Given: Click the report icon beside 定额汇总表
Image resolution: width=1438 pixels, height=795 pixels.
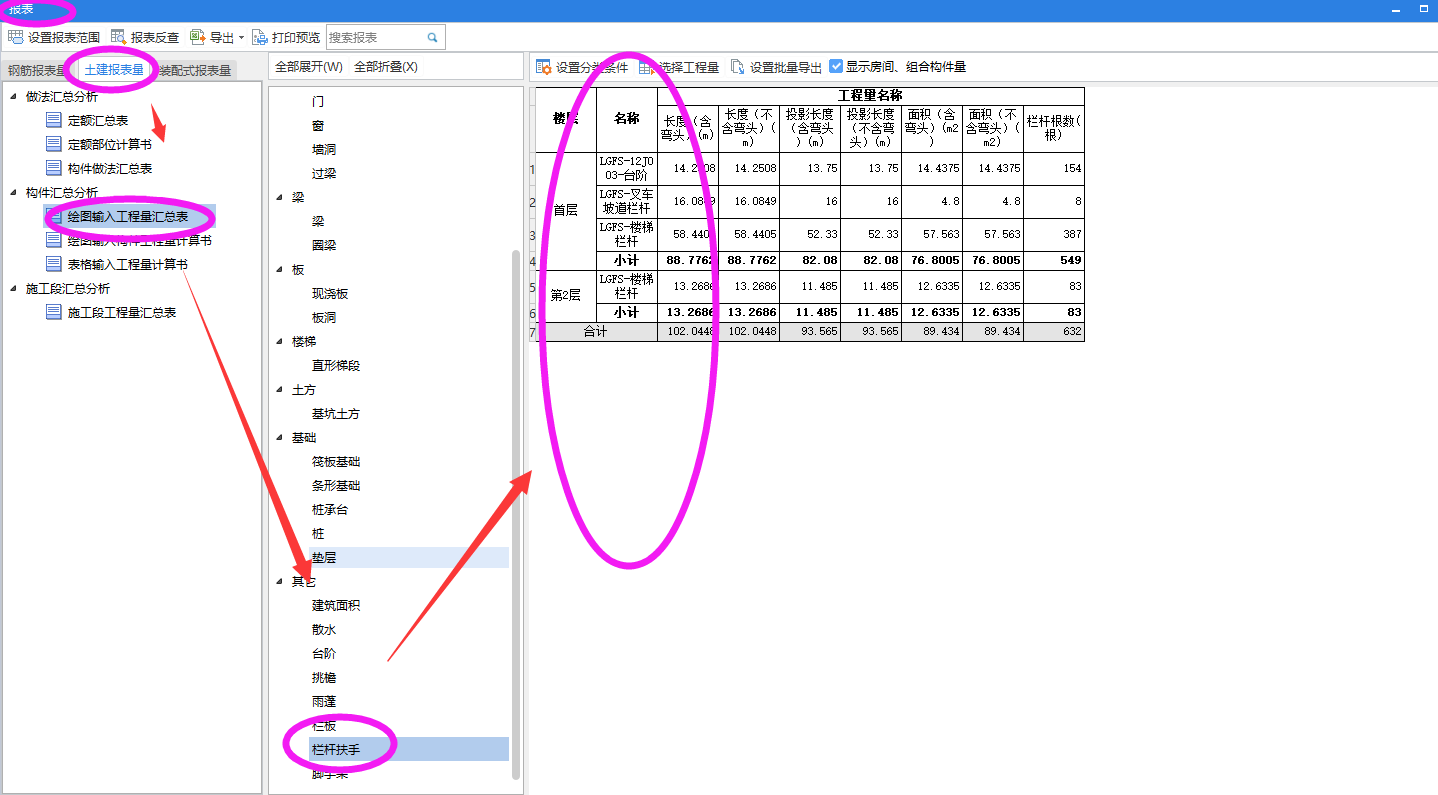Looking at the screenshot, I should point(54,120).
